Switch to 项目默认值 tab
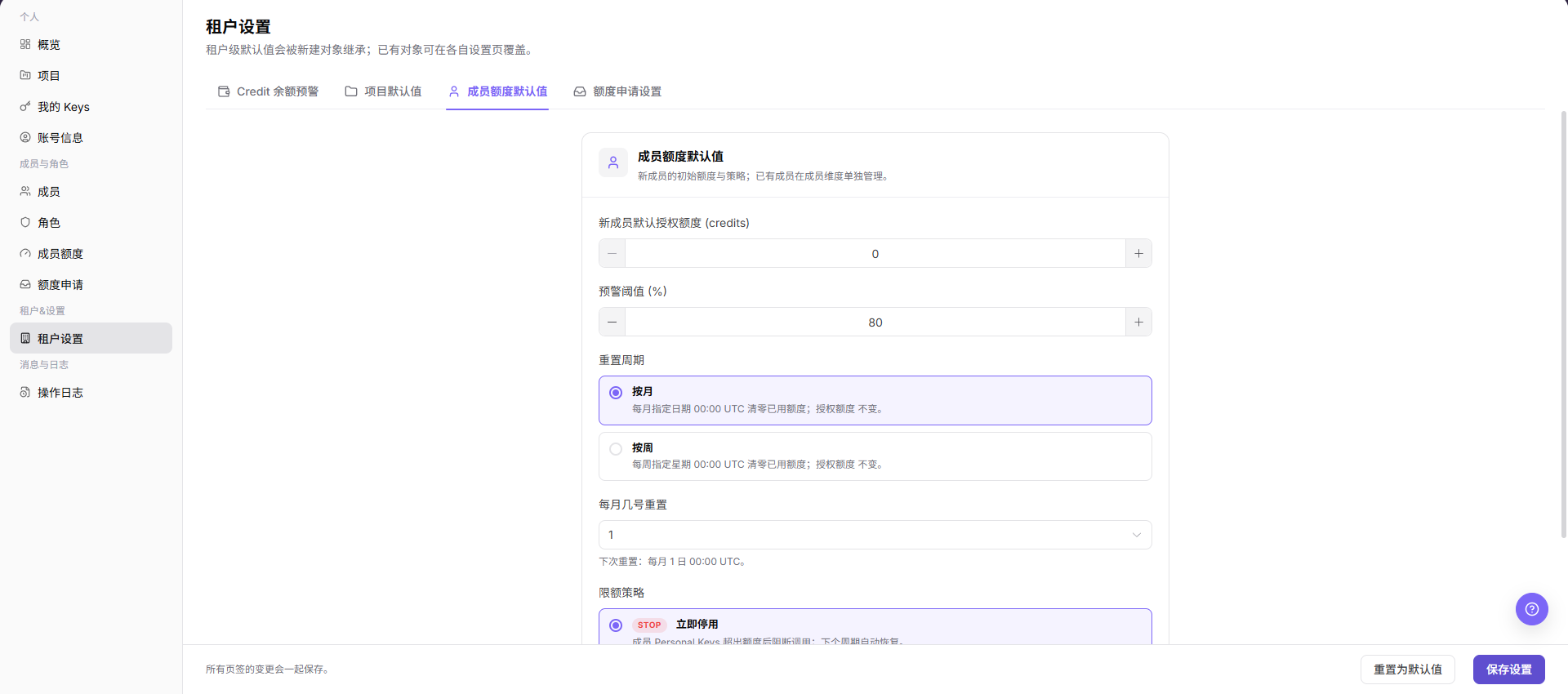1568x694 pixels. click(x=383, y=91)
